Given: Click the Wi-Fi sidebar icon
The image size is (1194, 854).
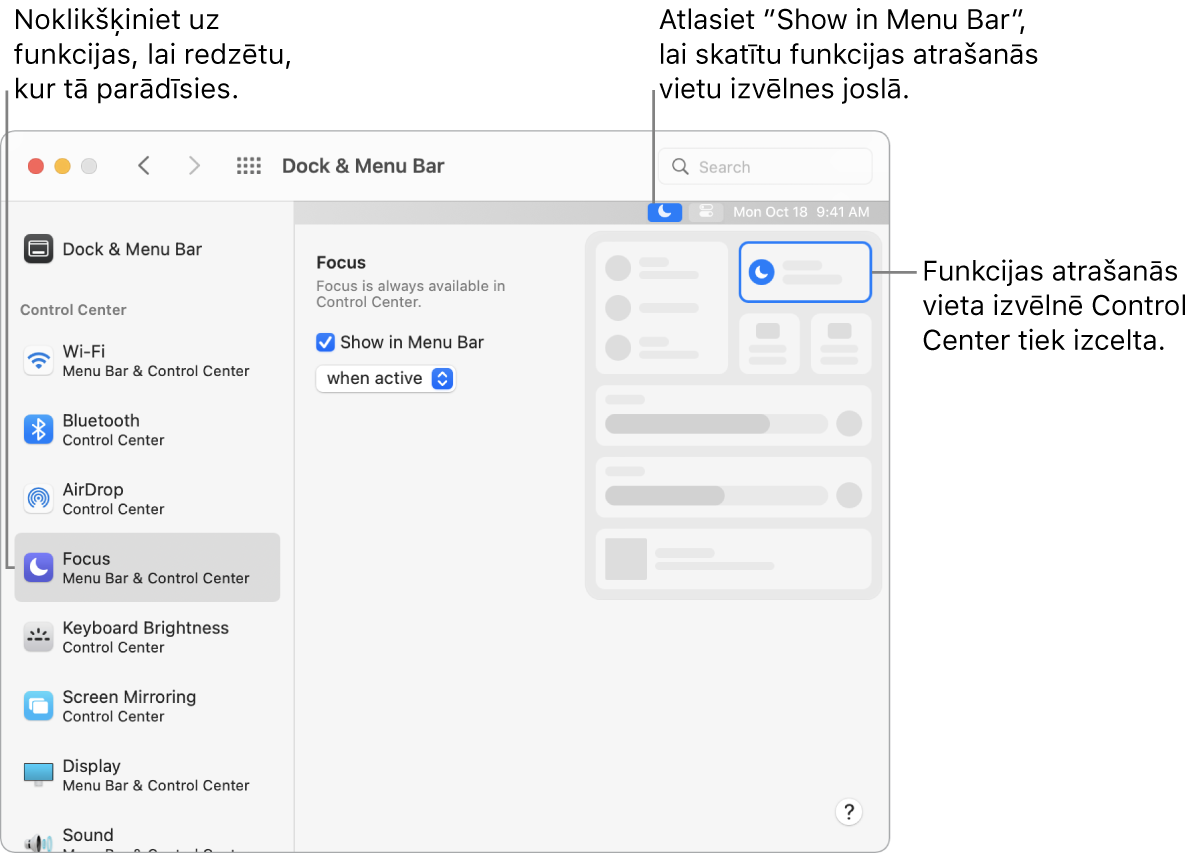Looking at the screenshot, I should tap(38, 361).
